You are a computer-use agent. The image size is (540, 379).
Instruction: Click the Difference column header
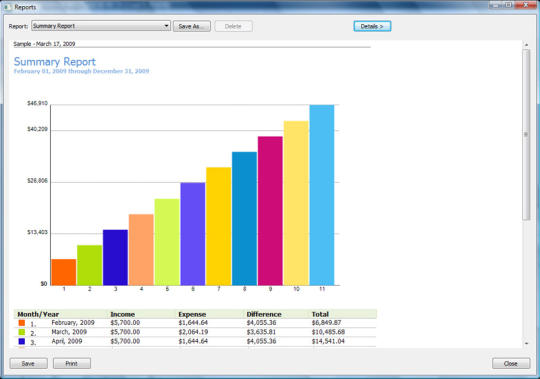[x=264, y=314]
